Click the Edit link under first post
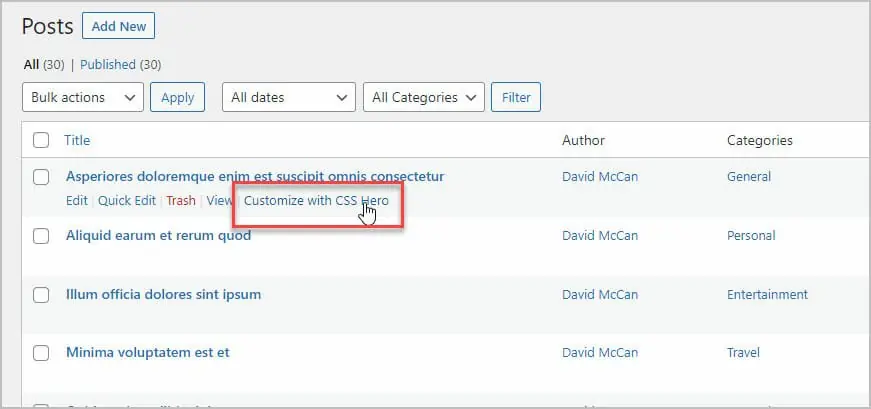The image size is (871, 409). [x=76, y=201]
